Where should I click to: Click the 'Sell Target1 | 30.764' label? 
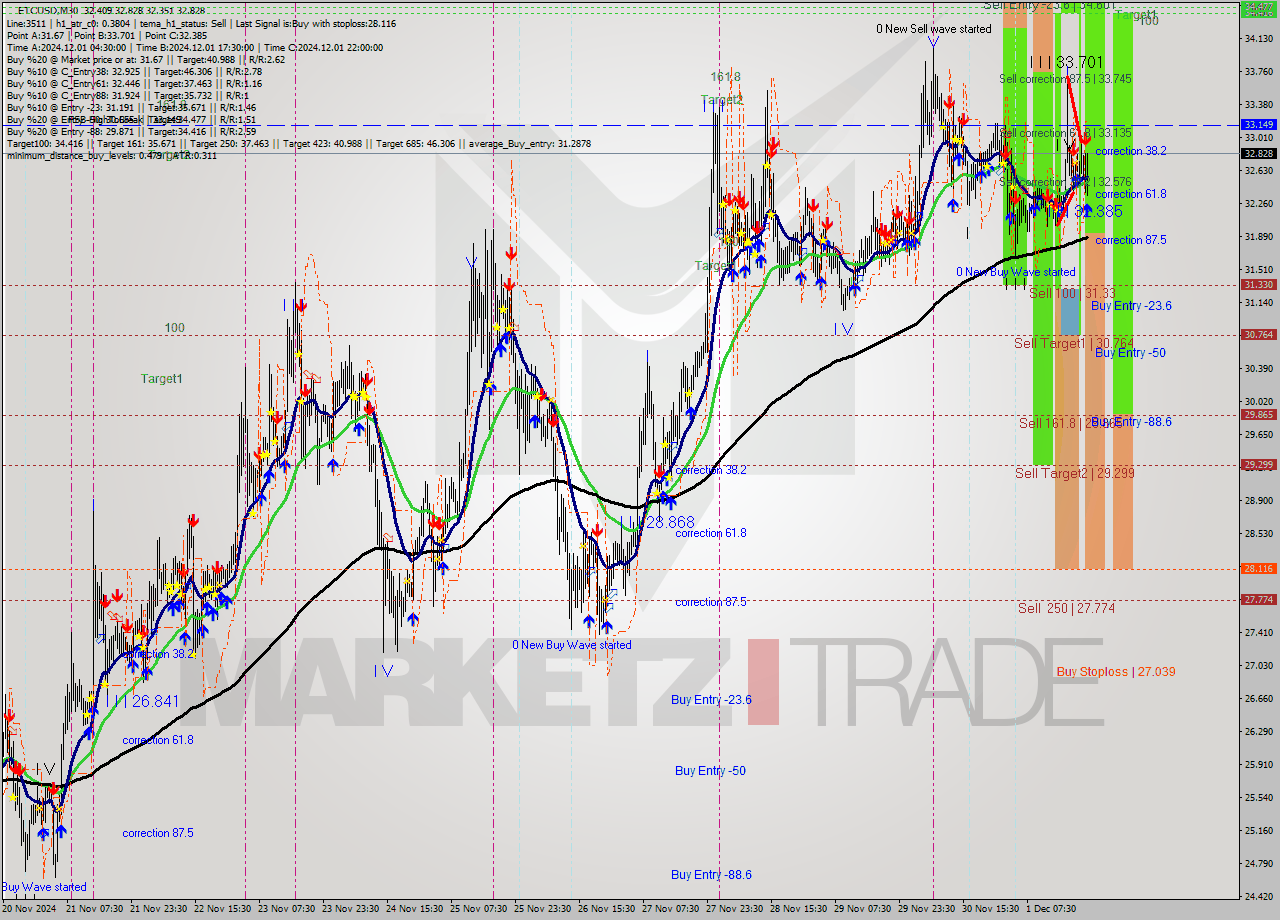1074,343
